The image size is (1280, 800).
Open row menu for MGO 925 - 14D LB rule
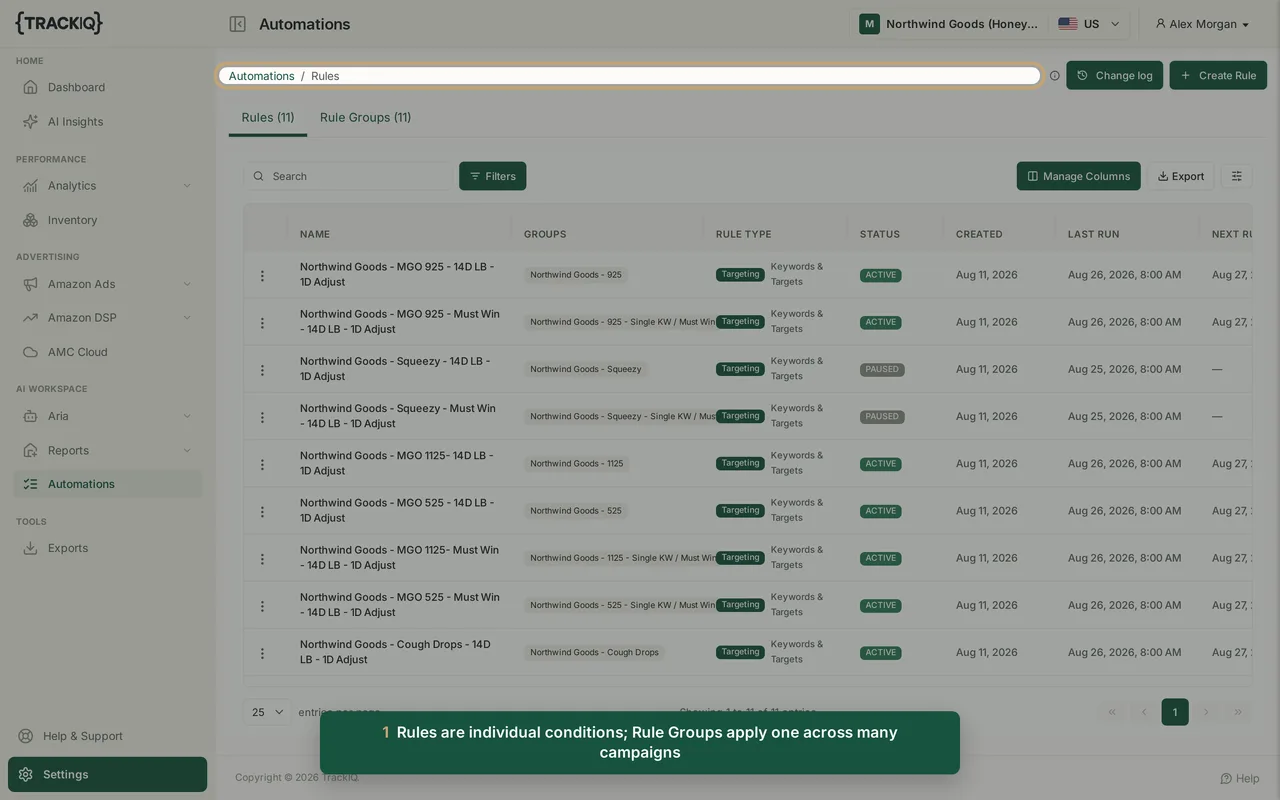[x=262, y=275]
